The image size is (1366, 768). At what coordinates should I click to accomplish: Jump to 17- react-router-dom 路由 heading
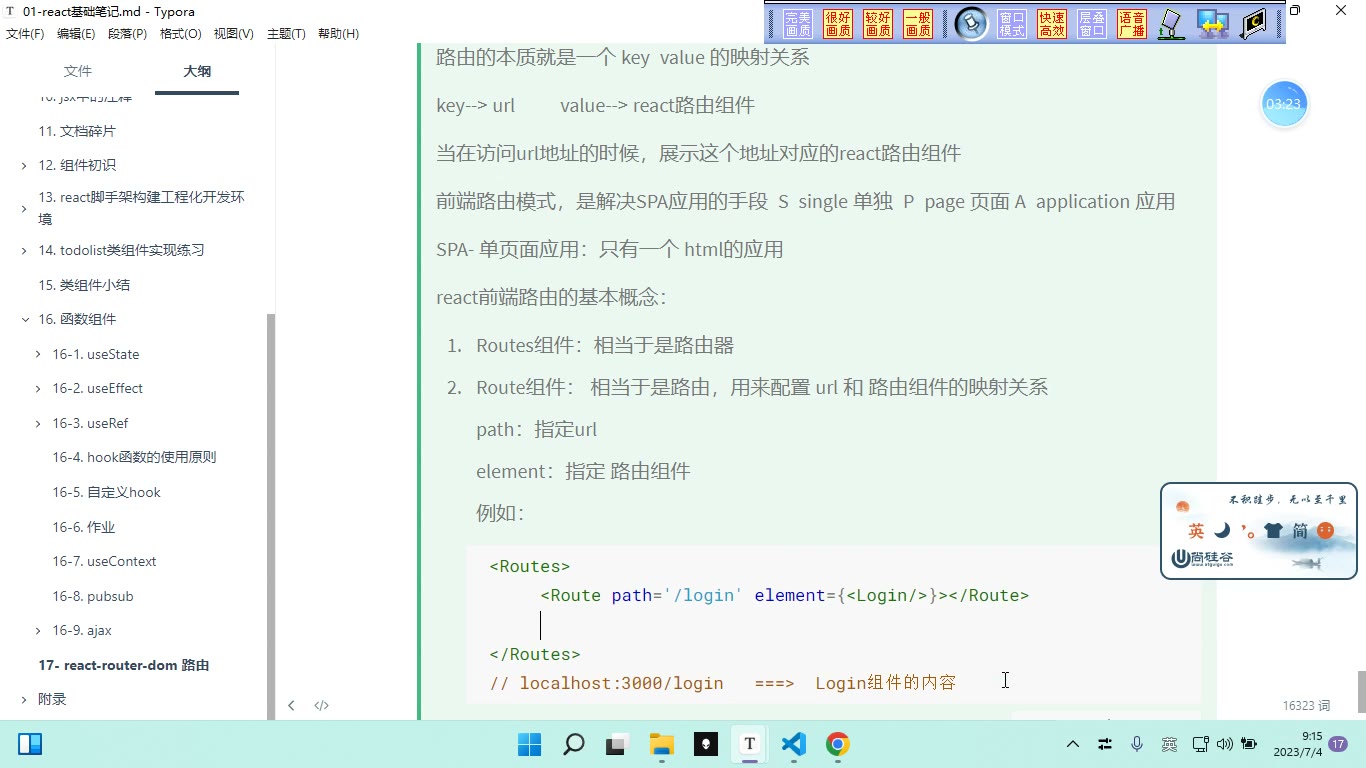124,665
